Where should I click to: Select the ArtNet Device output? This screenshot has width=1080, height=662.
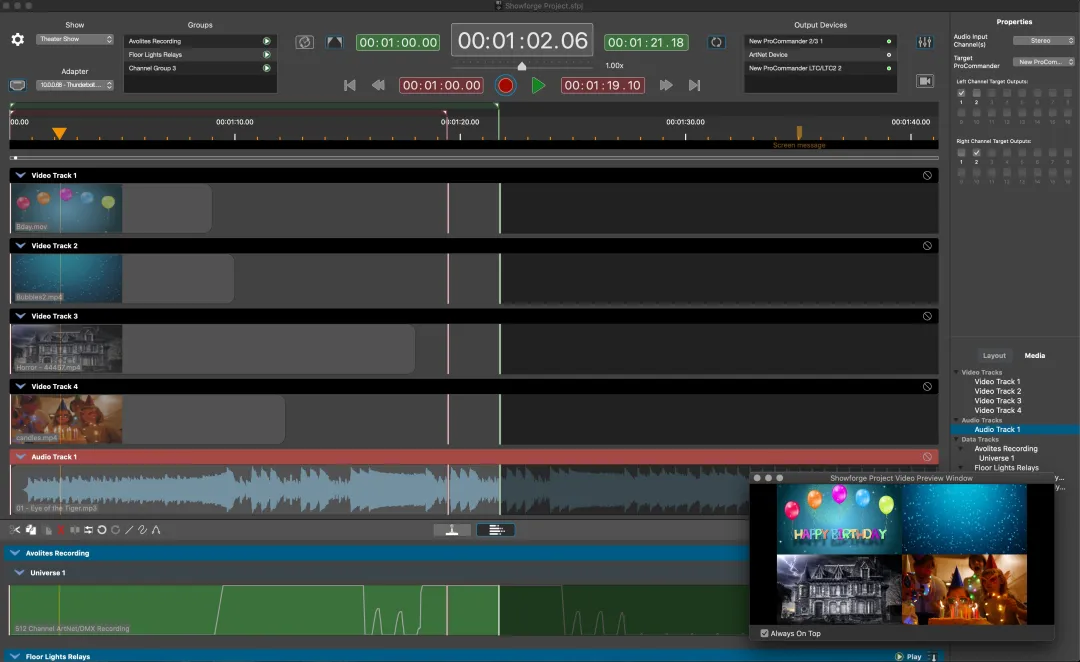(x=820, y=54)
